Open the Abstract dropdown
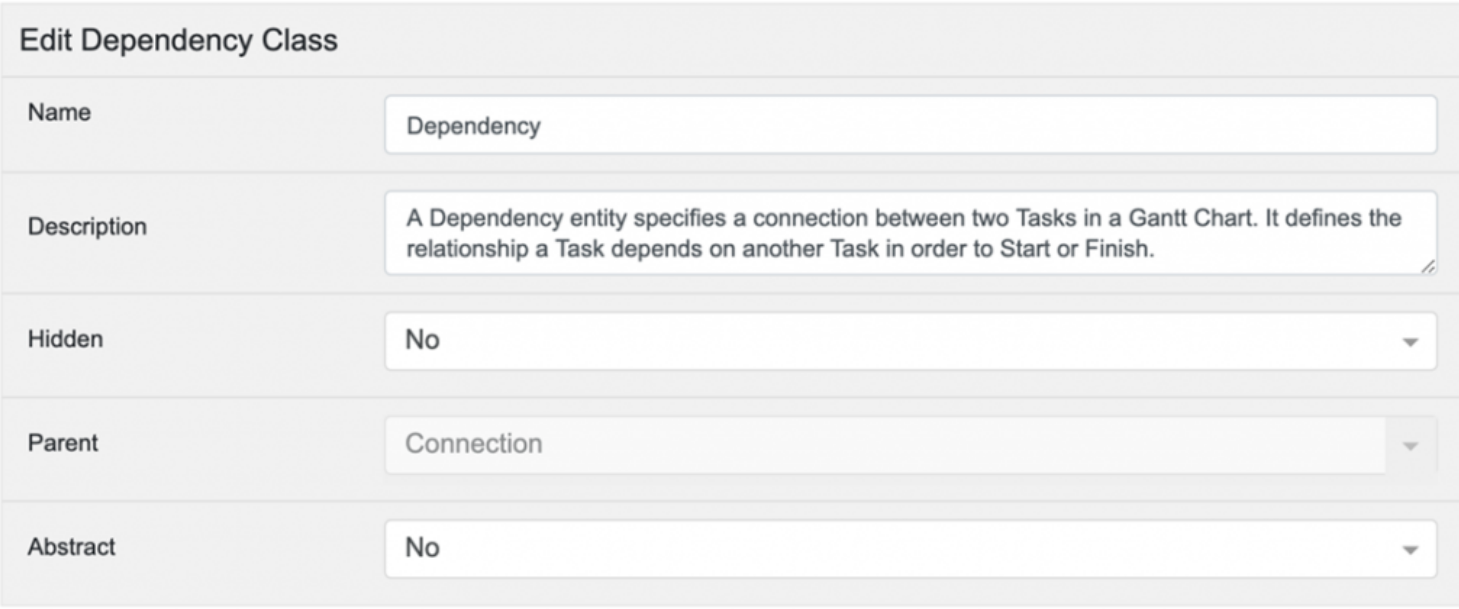The image size is (1459, 609). (x=910, y=548)
